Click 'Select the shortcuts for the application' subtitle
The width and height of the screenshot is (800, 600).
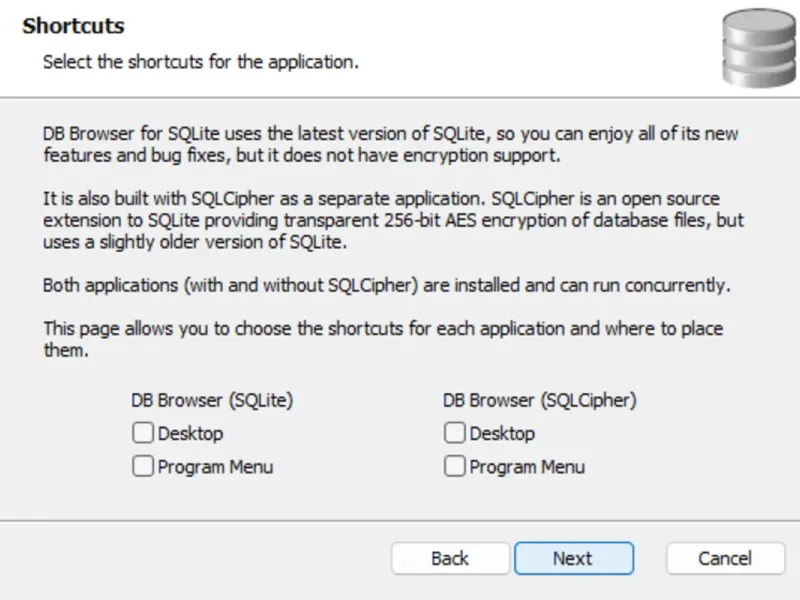(x=200, y=62)
